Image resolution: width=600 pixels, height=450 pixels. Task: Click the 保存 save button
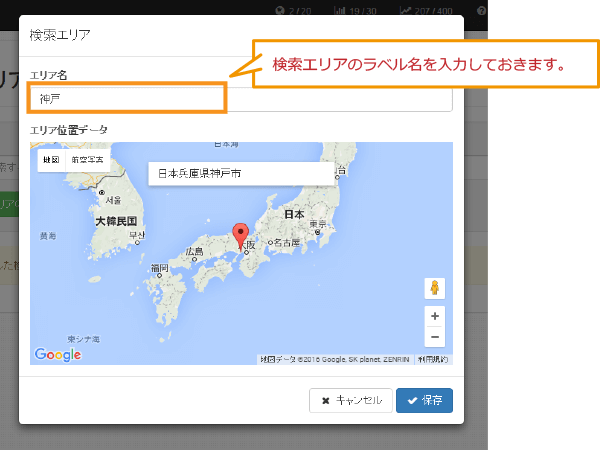pos(424,400)
